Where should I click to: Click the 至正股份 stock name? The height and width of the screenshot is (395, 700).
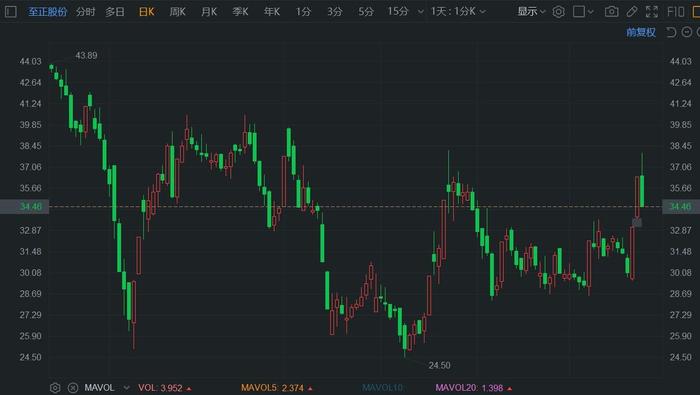pyautogui.click(x=47, y=12)
